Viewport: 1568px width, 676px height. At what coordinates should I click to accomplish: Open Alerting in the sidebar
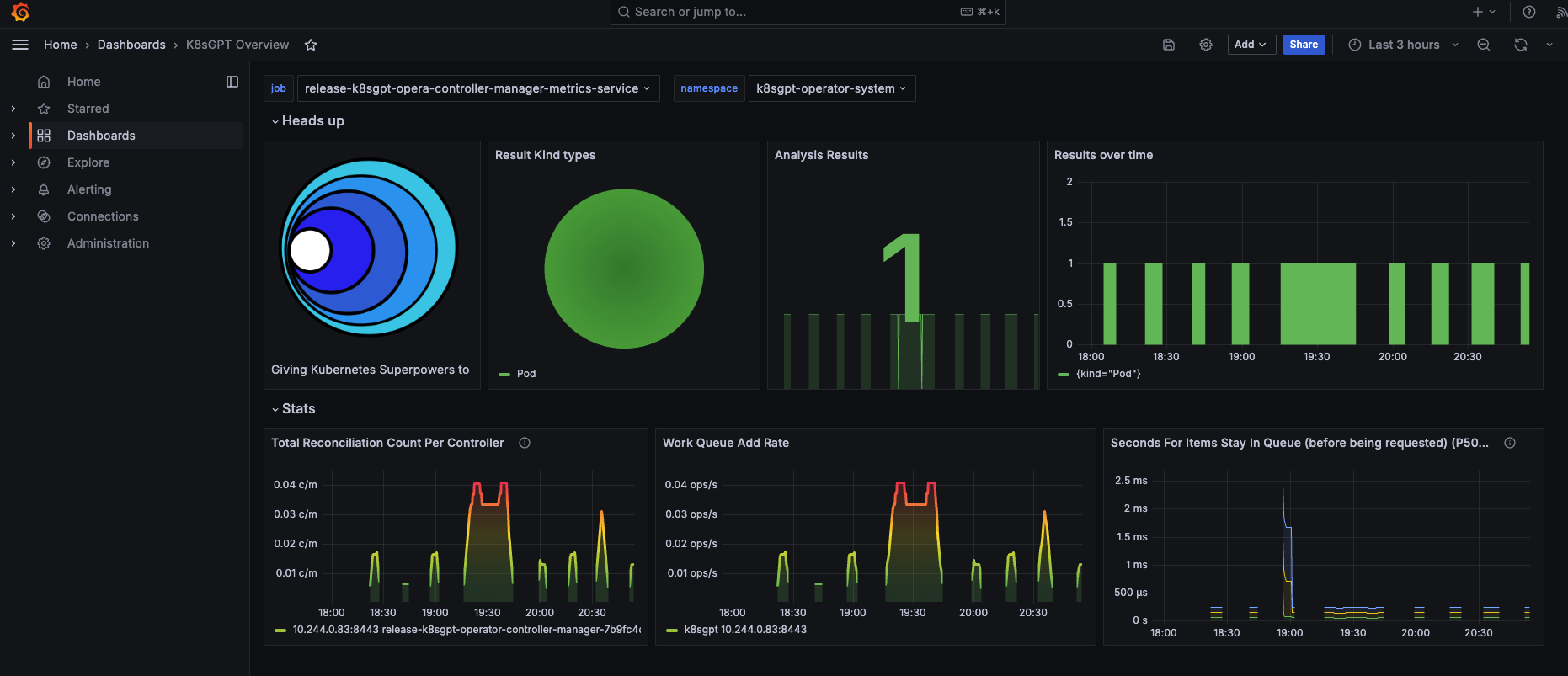click(x=89, y=189)
